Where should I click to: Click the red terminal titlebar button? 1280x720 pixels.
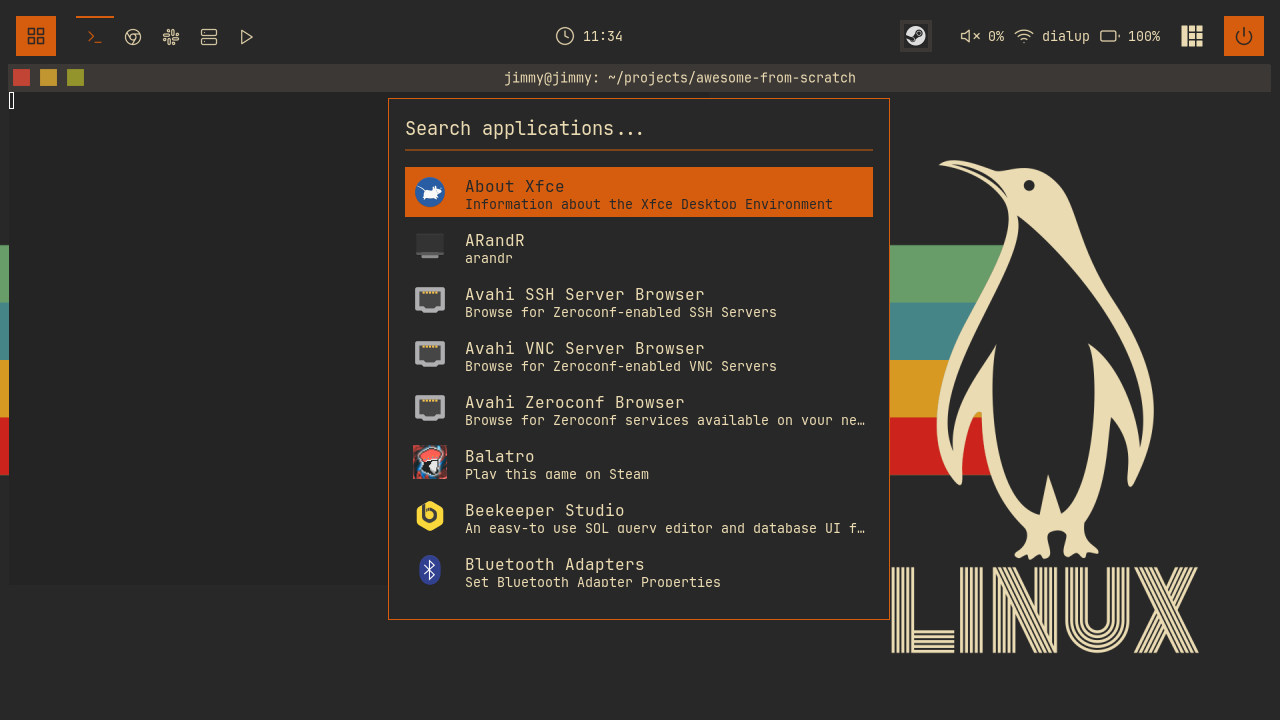[x=21, y=78]
